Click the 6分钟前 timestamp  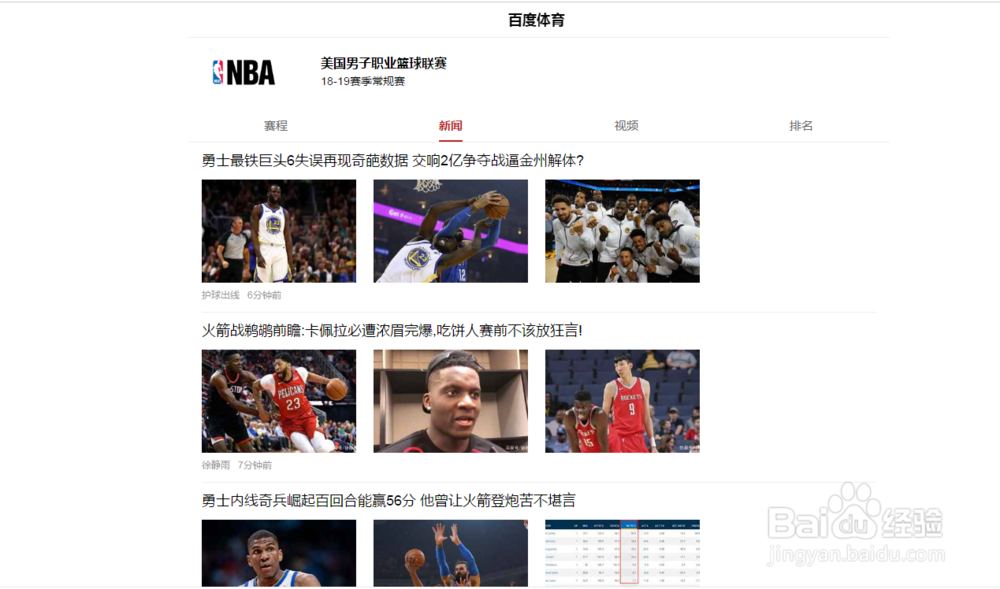pos(264,294)
